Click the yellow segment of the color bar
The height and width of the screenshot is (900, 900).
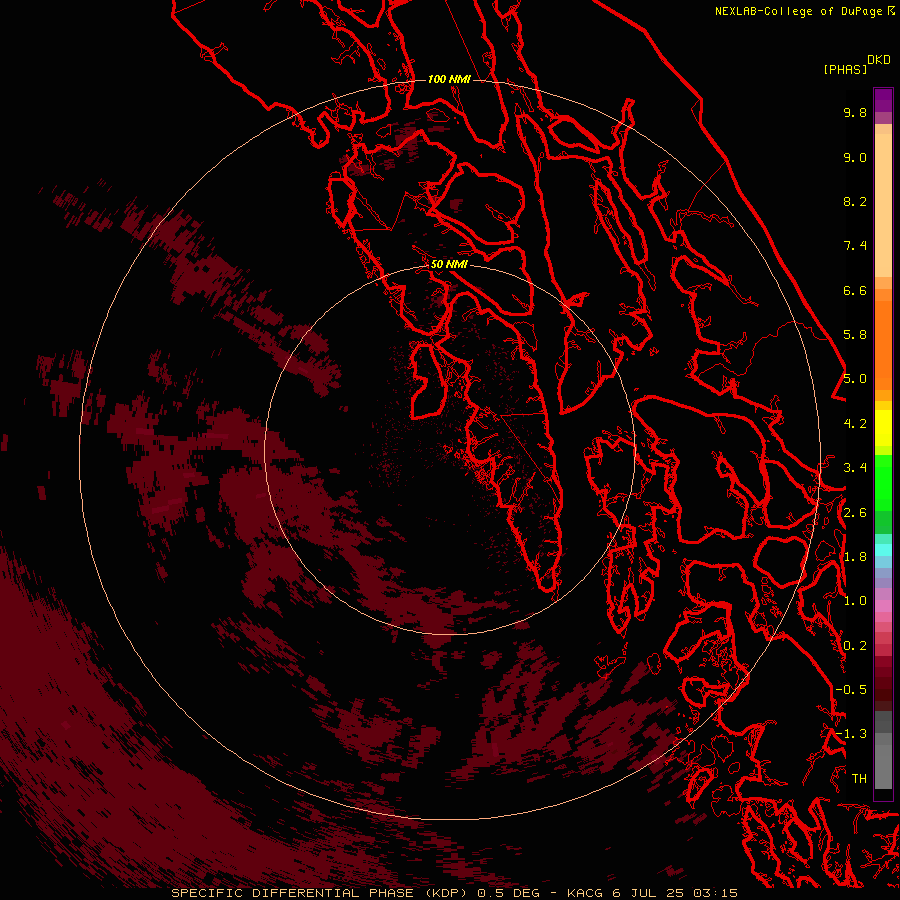pyautogui.click(x=883, y=428)
